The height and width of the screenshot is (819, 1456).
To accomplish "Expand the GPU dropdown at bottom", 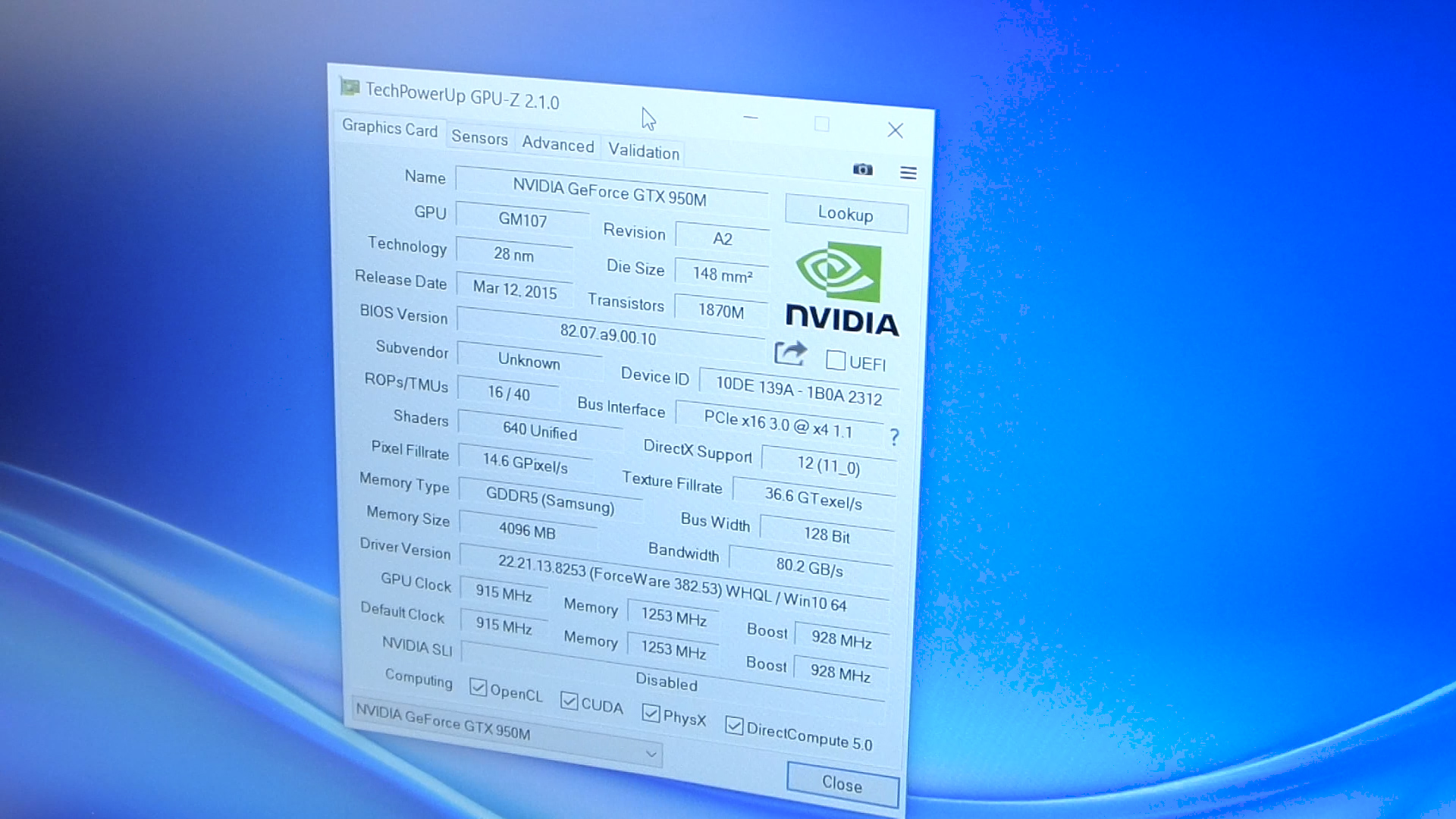I will pyautogui.click(x=651, y=753).
